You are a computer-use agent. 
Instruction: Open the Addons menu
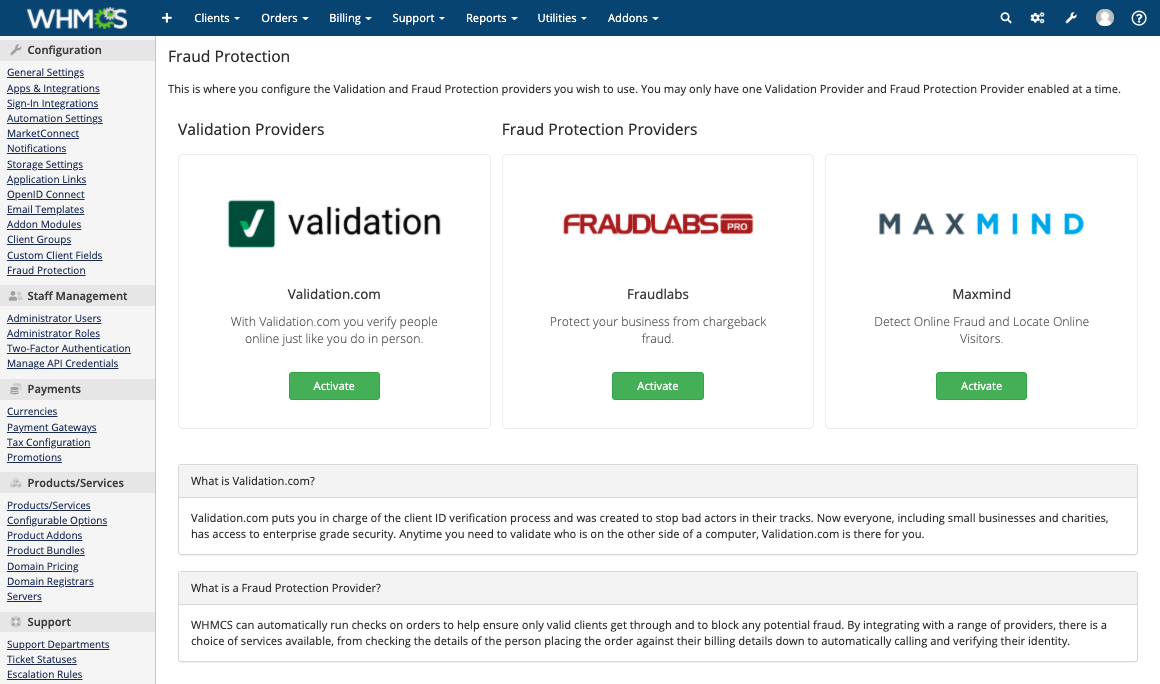pyautogui.click(x=633, y=18)
